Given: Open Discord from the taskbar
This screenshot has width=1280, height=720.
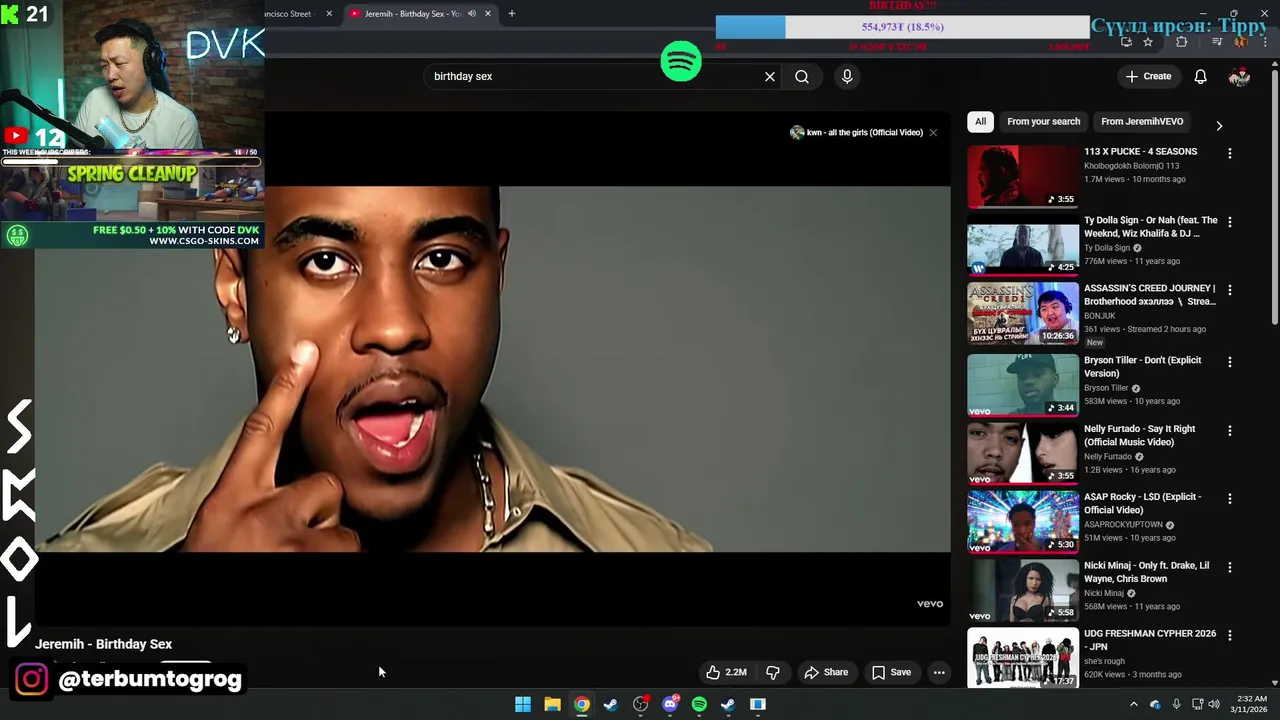Looking at the screenshot, I should pyautogui.click(x=670, y=704).
